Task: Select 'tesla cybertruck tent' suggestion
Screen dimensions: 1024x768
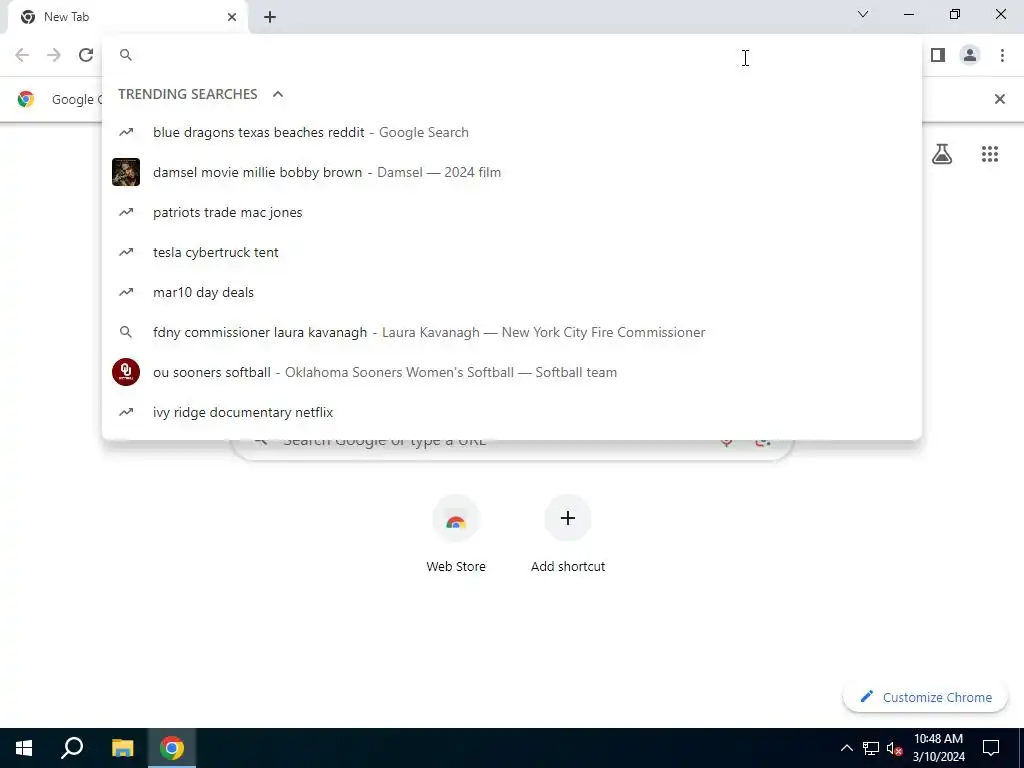Action: 512,252
